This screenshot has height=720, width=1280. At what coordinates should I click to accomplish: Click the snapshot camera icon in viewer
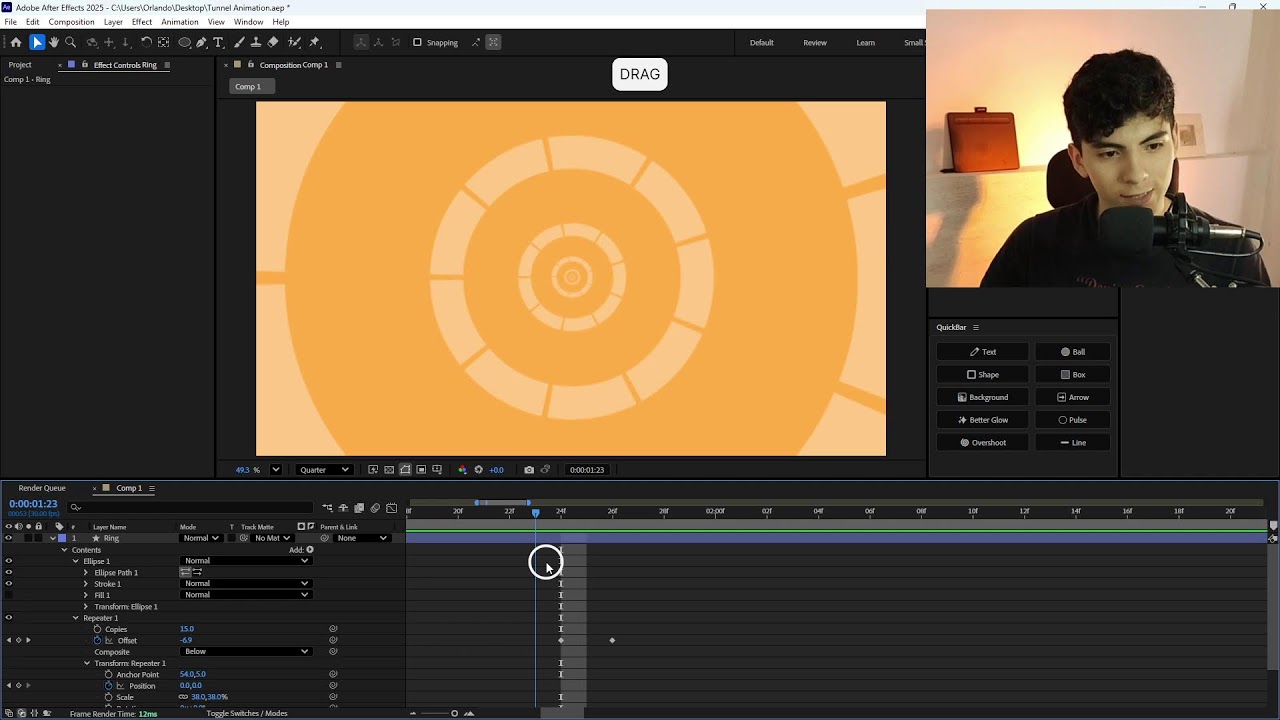(x=529, y=470)
